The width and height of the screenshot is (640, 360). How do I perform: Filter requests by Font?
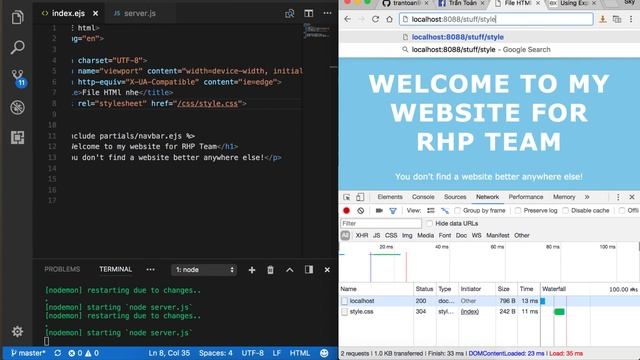coord(444,236)
